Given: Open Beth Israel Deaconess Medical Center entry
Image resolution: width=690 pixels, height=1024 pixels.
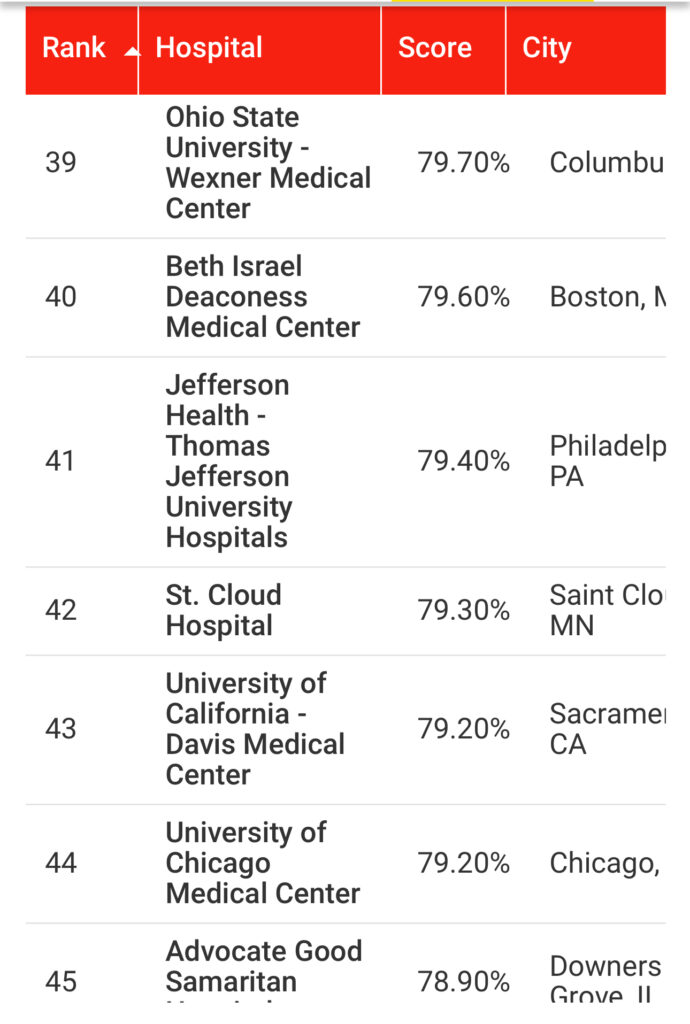Looking at the screenshot, I should point(262,296).
